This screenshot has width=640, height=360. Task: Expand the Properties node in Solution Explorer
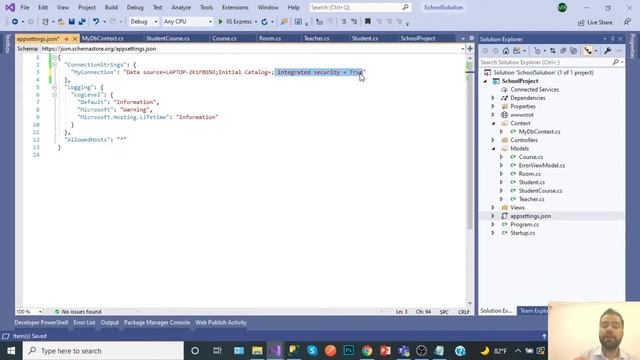coord(493,106)
